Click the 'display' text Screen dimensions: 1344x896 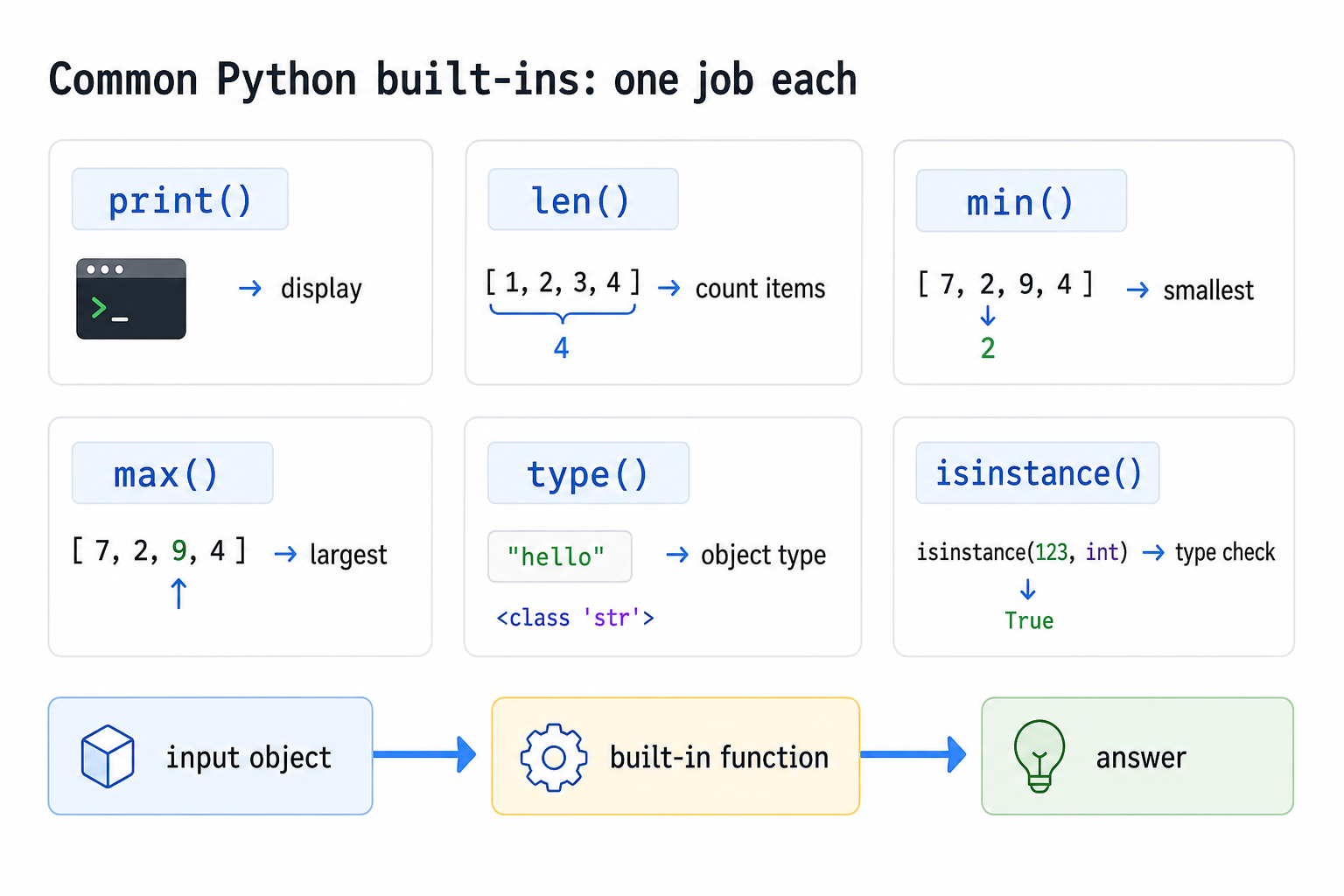[321, 289]
